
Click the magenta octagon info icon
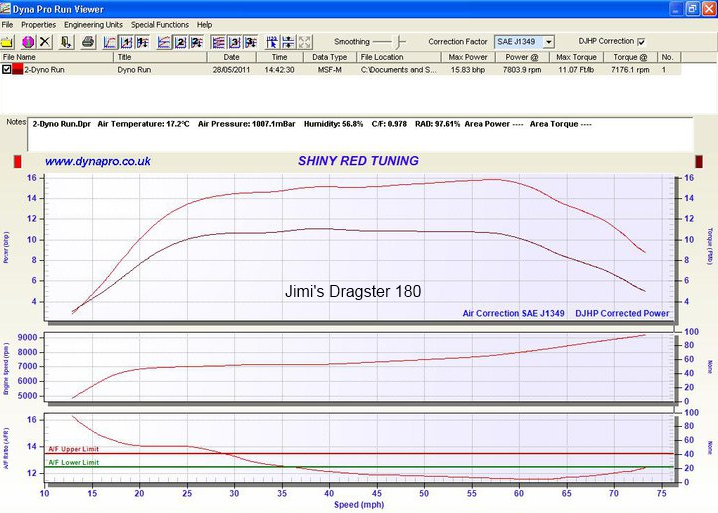click(x=28, y=42)
